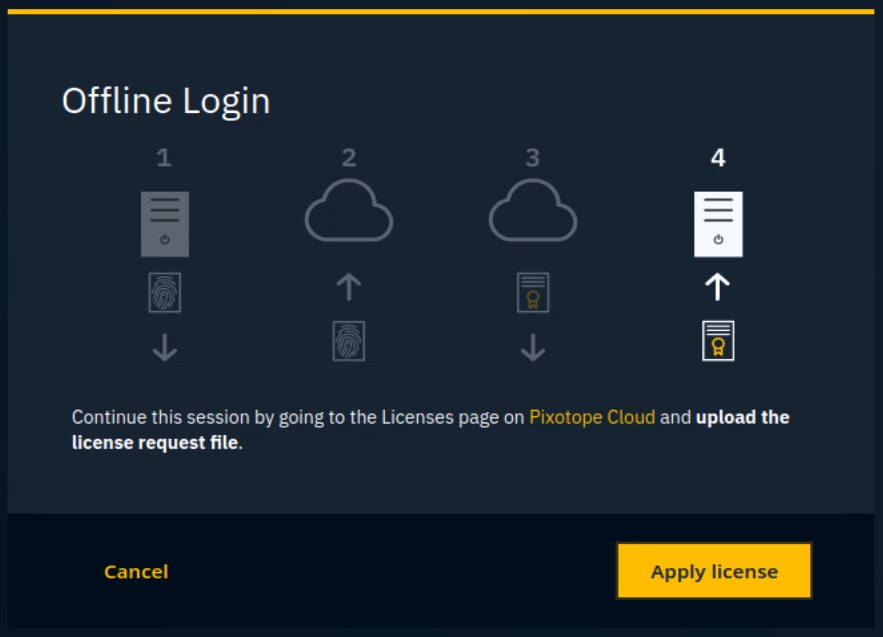Click the step 1 server machine icon
The image size is (883, 637).
pos(165,224)
